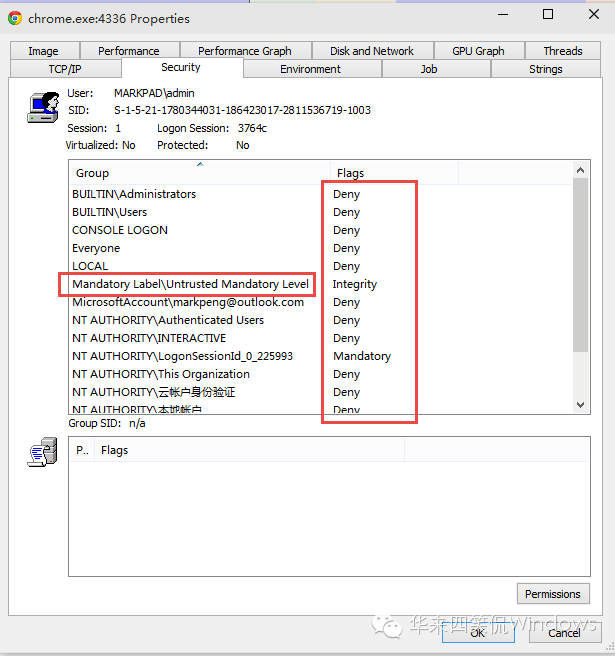This screenshot has width=615, height=656.
Task: Select the Security tab
Action: click(x=182, y=67)
